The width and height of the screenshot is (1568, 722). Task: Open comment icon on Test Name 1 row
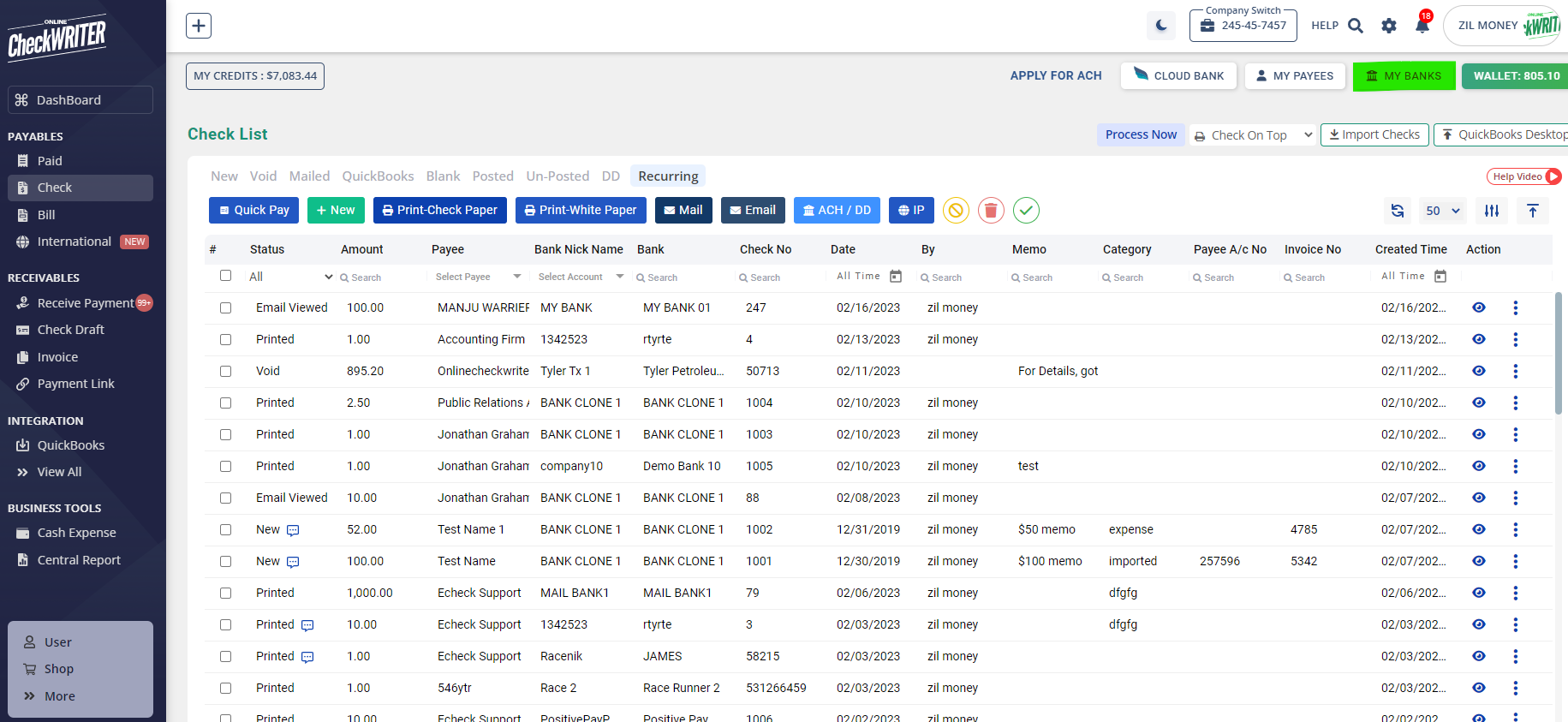tap(293, 530)
